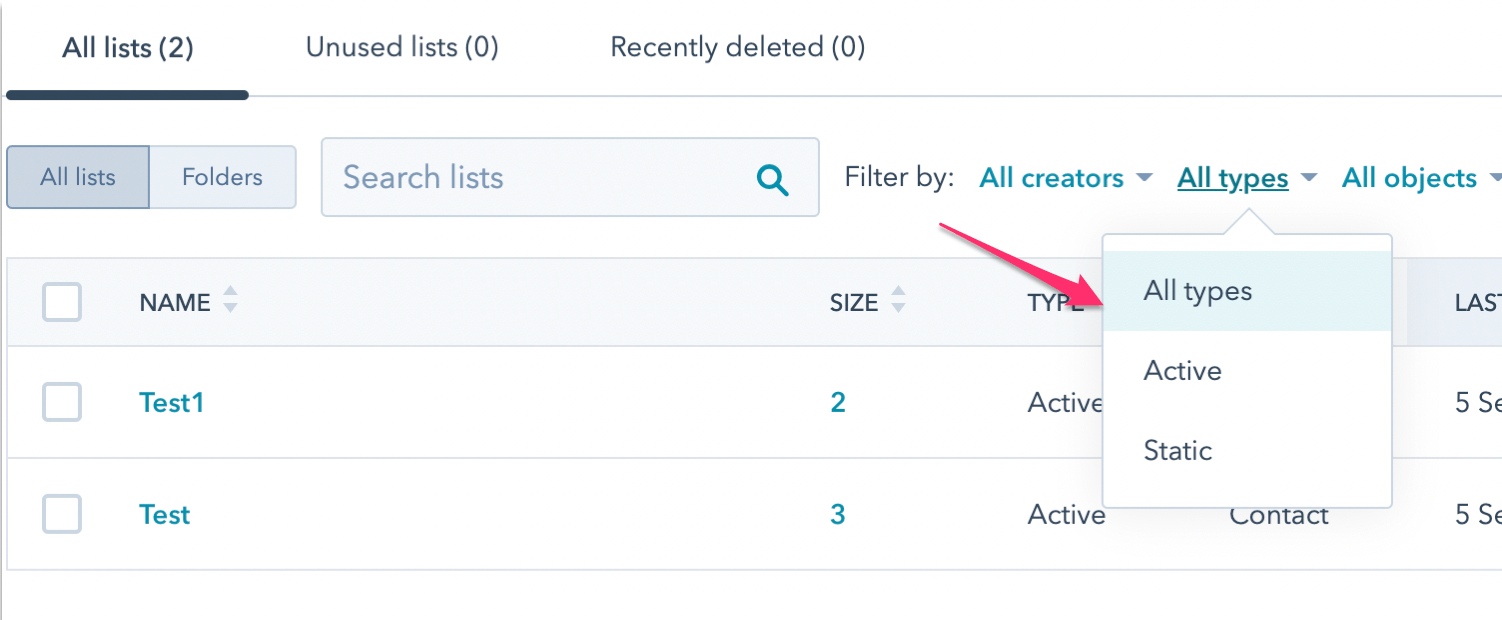Select Static from the type filter menu
Viewport: 1502px width, 620px height.
[x=1178, y=451]
